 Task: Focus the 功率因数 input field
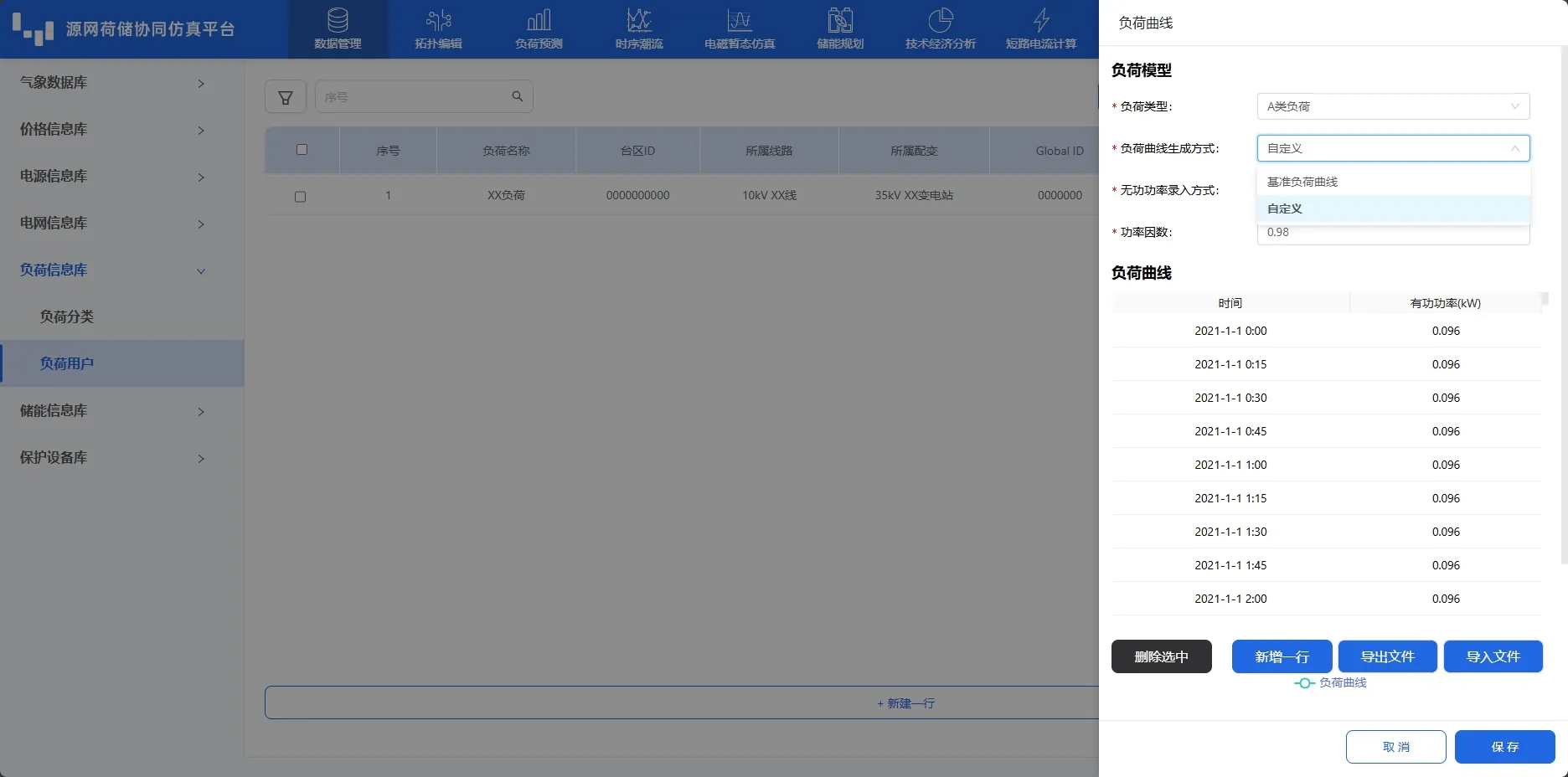coord(1393,233)
